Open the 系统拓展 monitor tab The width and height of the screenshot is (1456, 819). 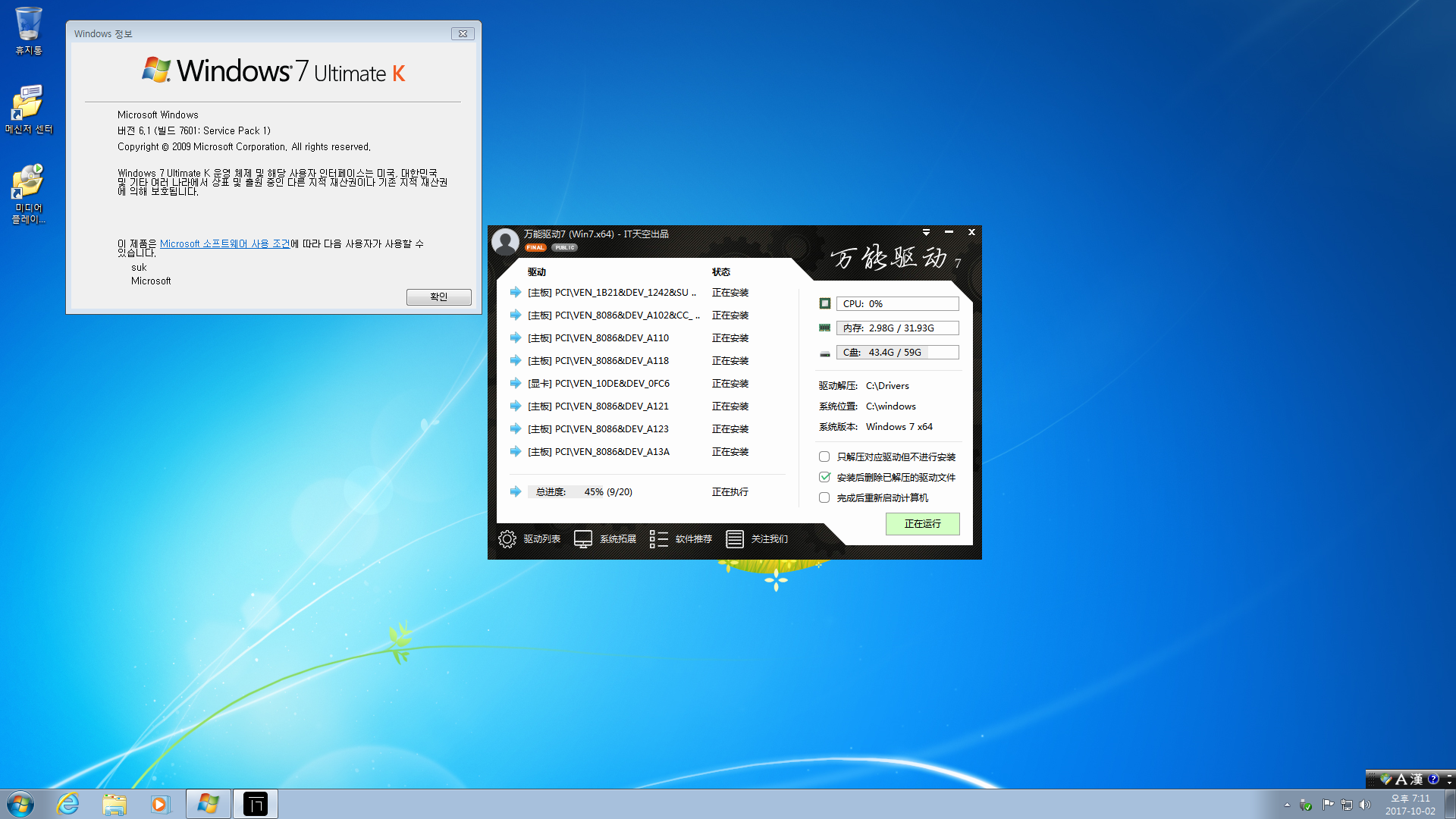pyautogui.click(x=605, y=539)
